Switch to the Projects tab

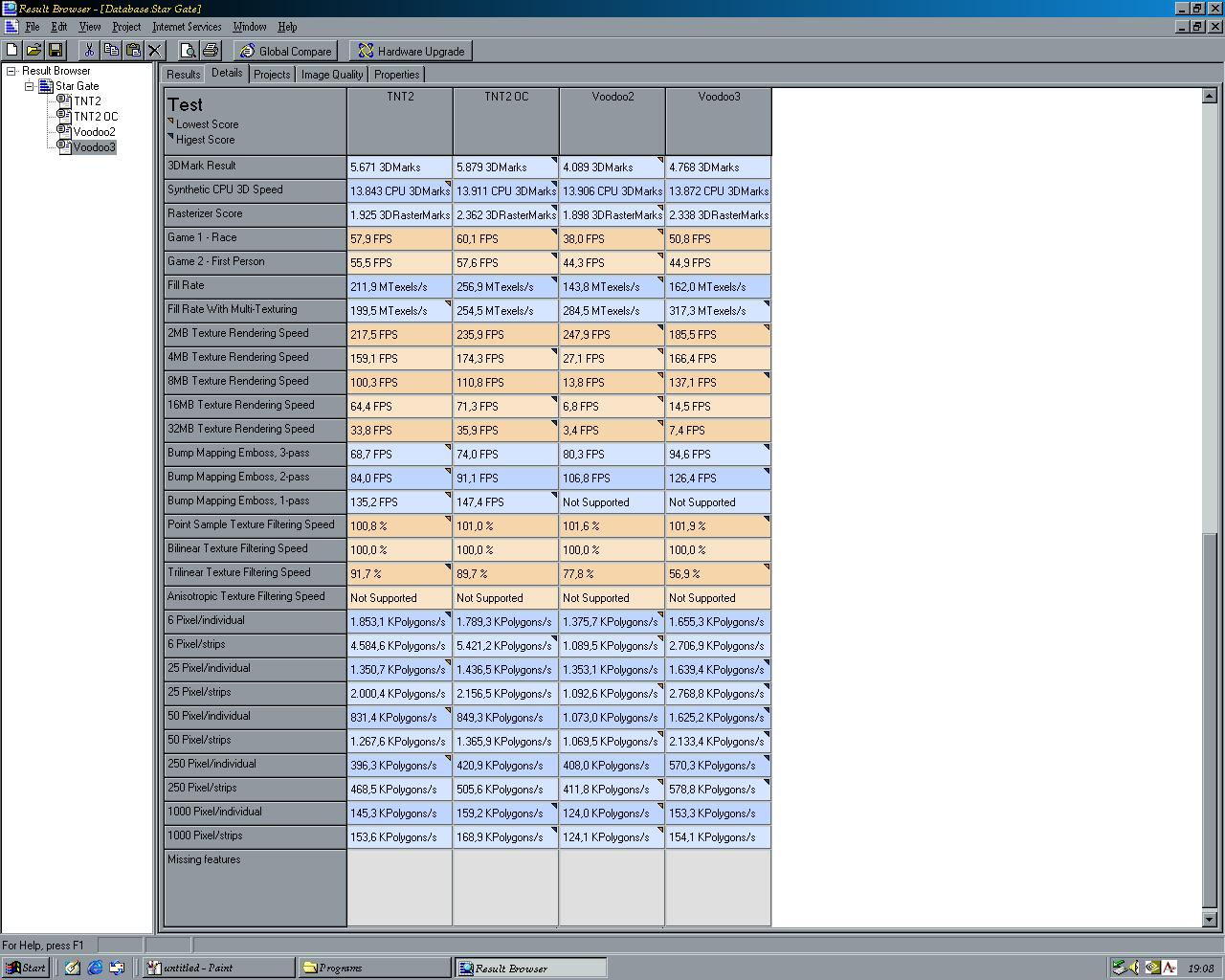(272, 75)
